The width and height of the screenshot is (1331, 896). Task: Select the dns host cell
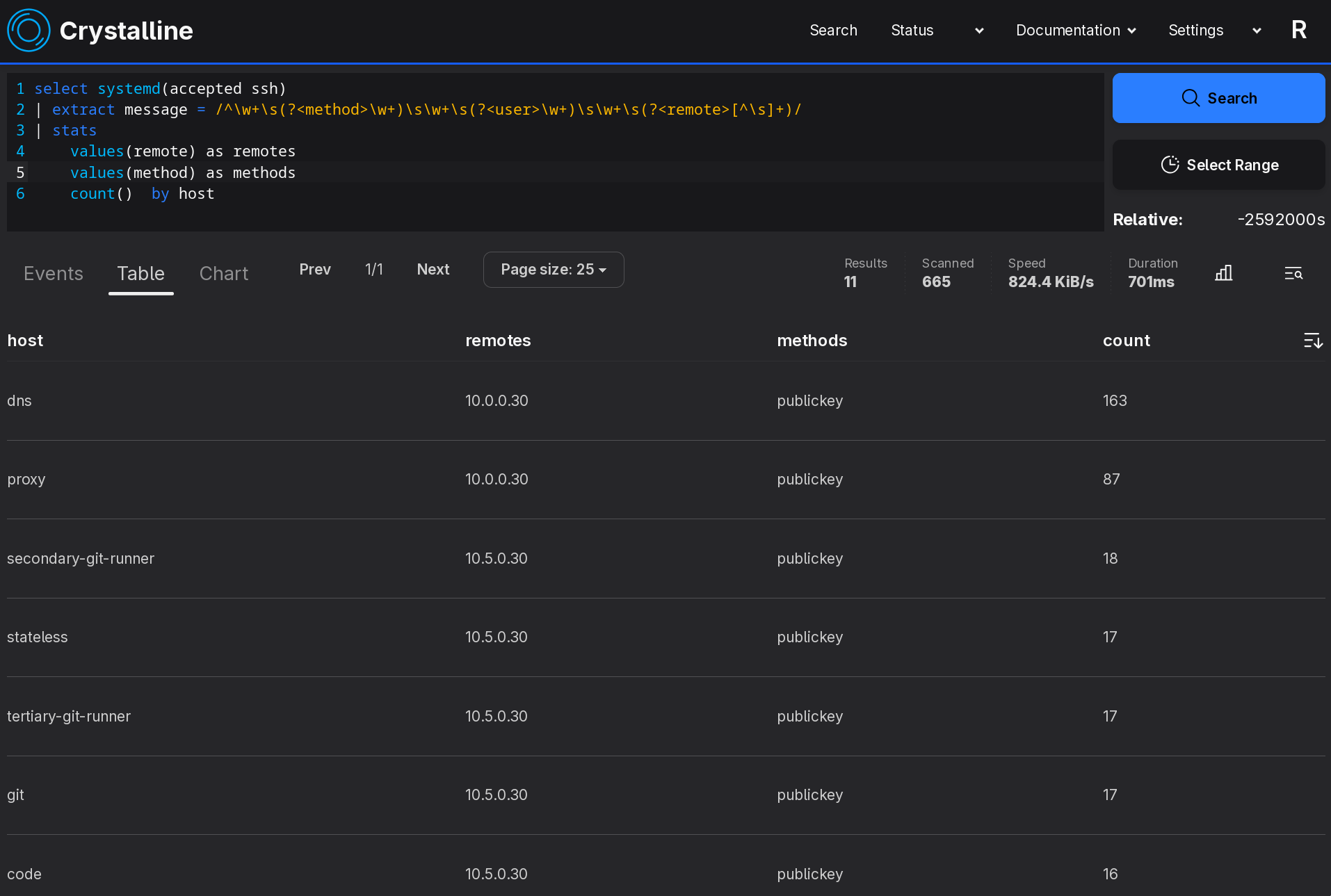coord(19,400)
